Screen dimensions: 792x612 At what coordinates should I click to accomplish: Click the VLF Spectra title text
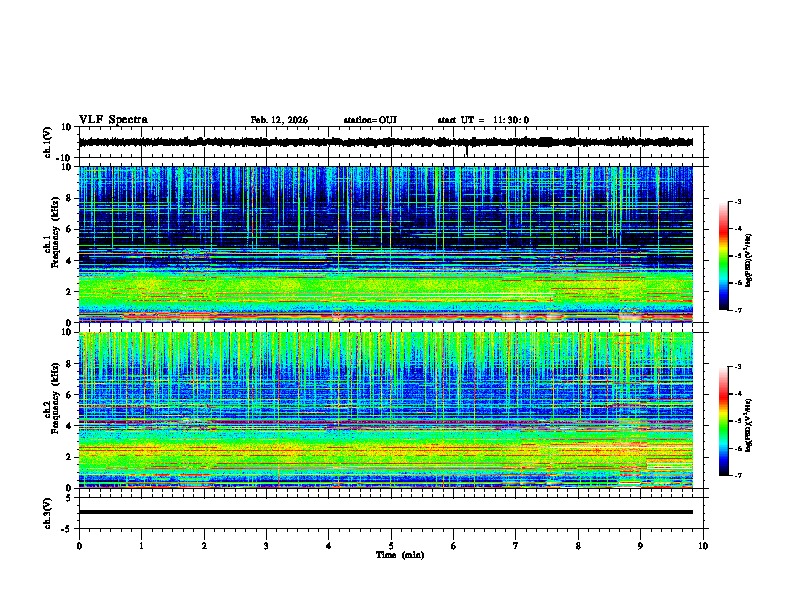coord(113,120)
